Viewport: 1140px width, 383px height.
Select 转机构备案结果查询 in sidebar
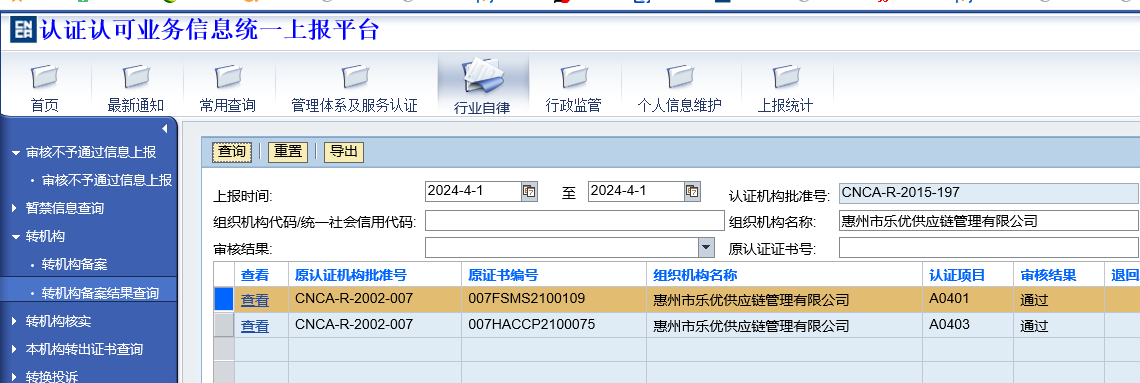(x=100, y=293)
